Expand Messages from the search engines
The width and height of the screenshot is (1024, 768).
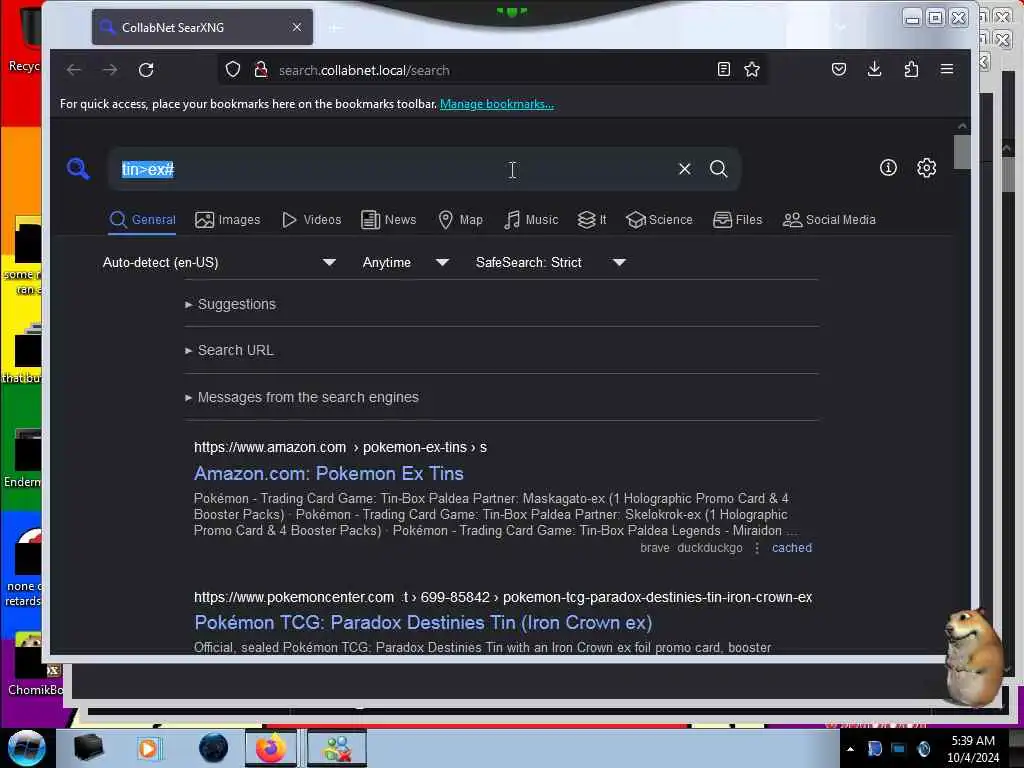pos(302,397)
